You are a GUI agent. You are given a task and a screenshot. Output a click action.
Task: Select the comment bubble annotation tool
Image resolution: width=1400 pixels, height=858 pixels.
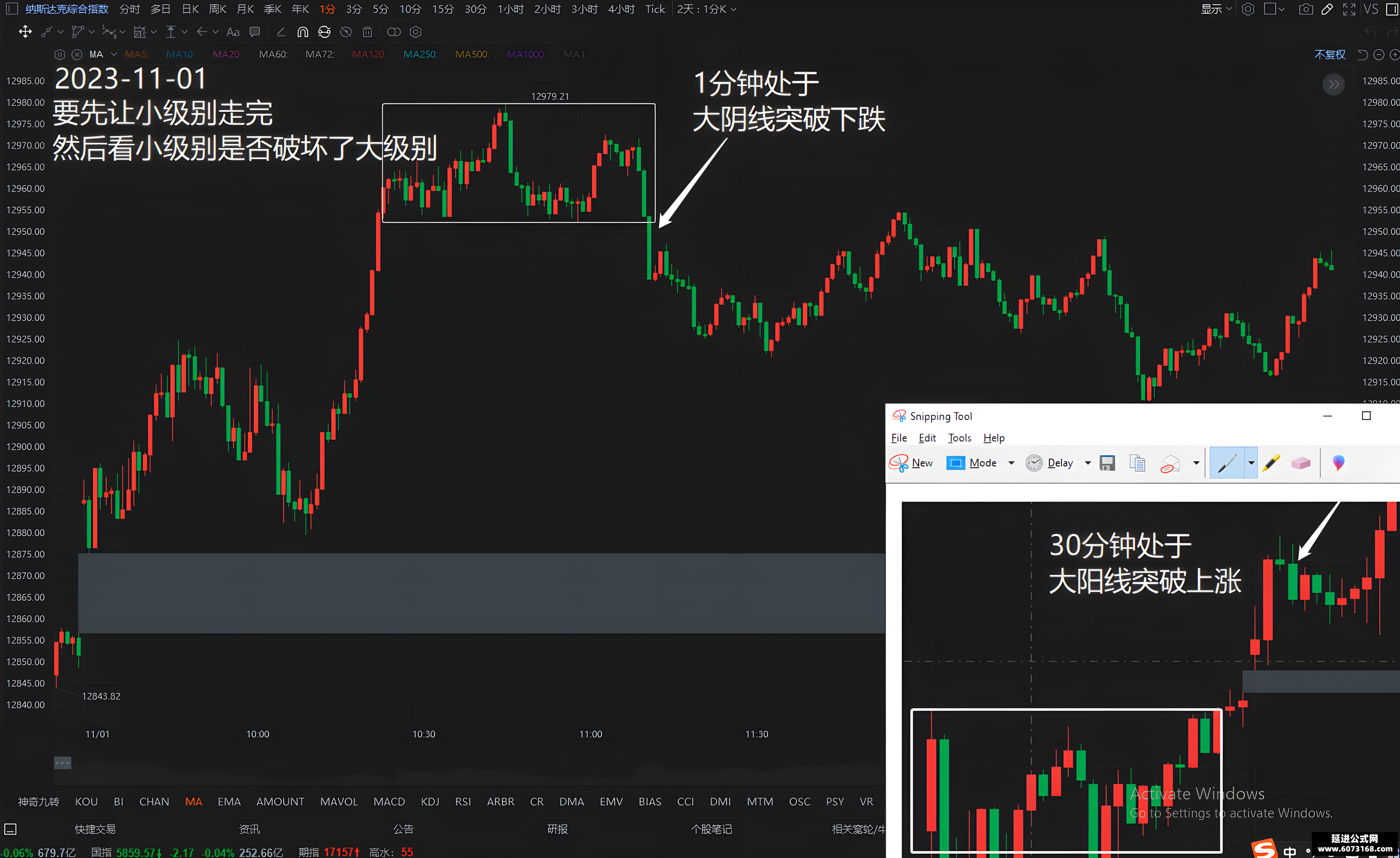[x=255, y=32]
